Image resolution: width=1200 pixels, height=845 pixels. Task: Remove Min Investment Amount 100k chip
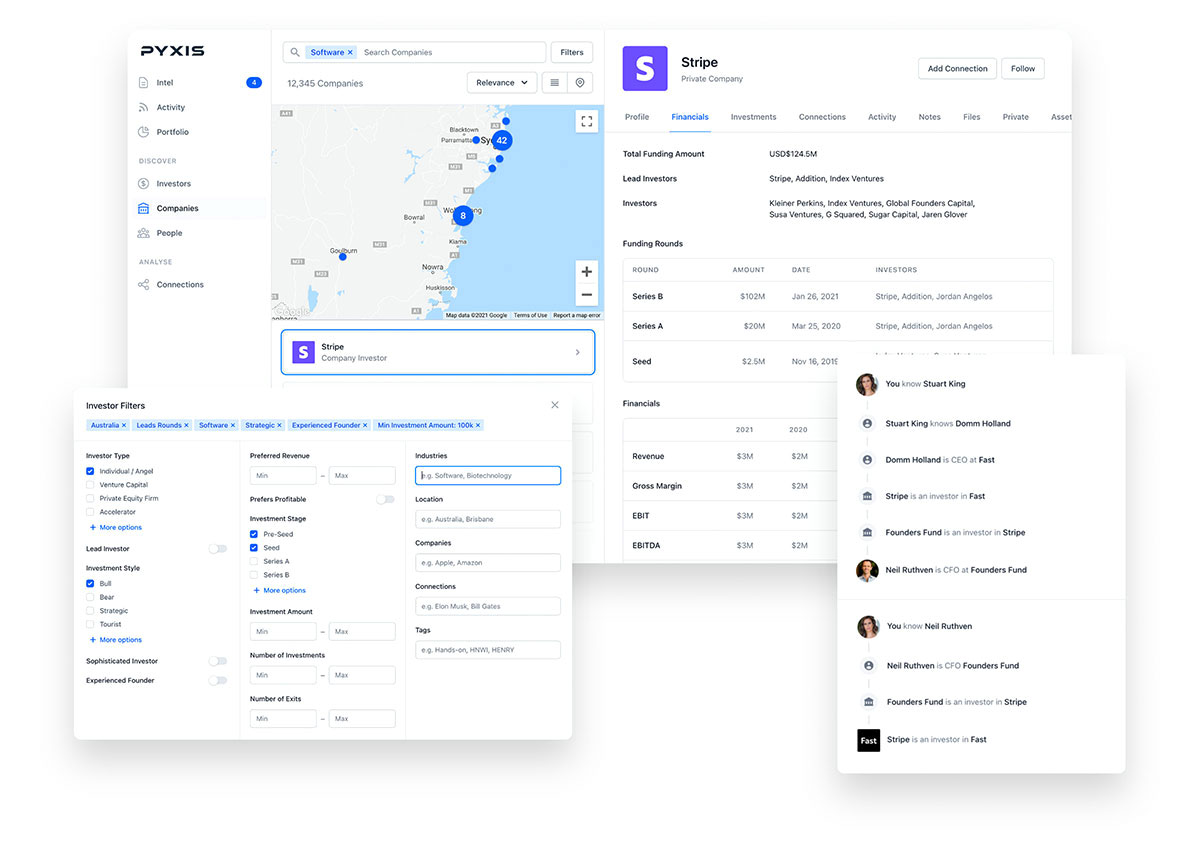pos(478,425)
